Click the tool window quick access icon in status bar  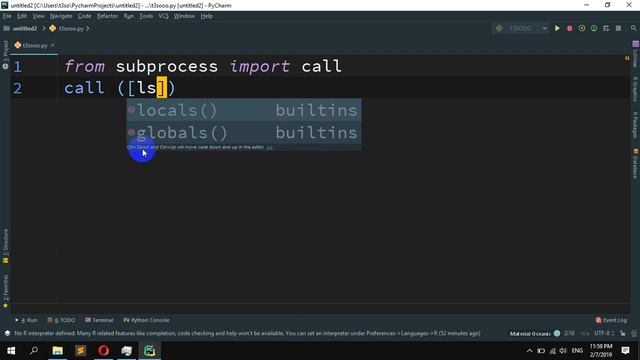tap(7, 333)
